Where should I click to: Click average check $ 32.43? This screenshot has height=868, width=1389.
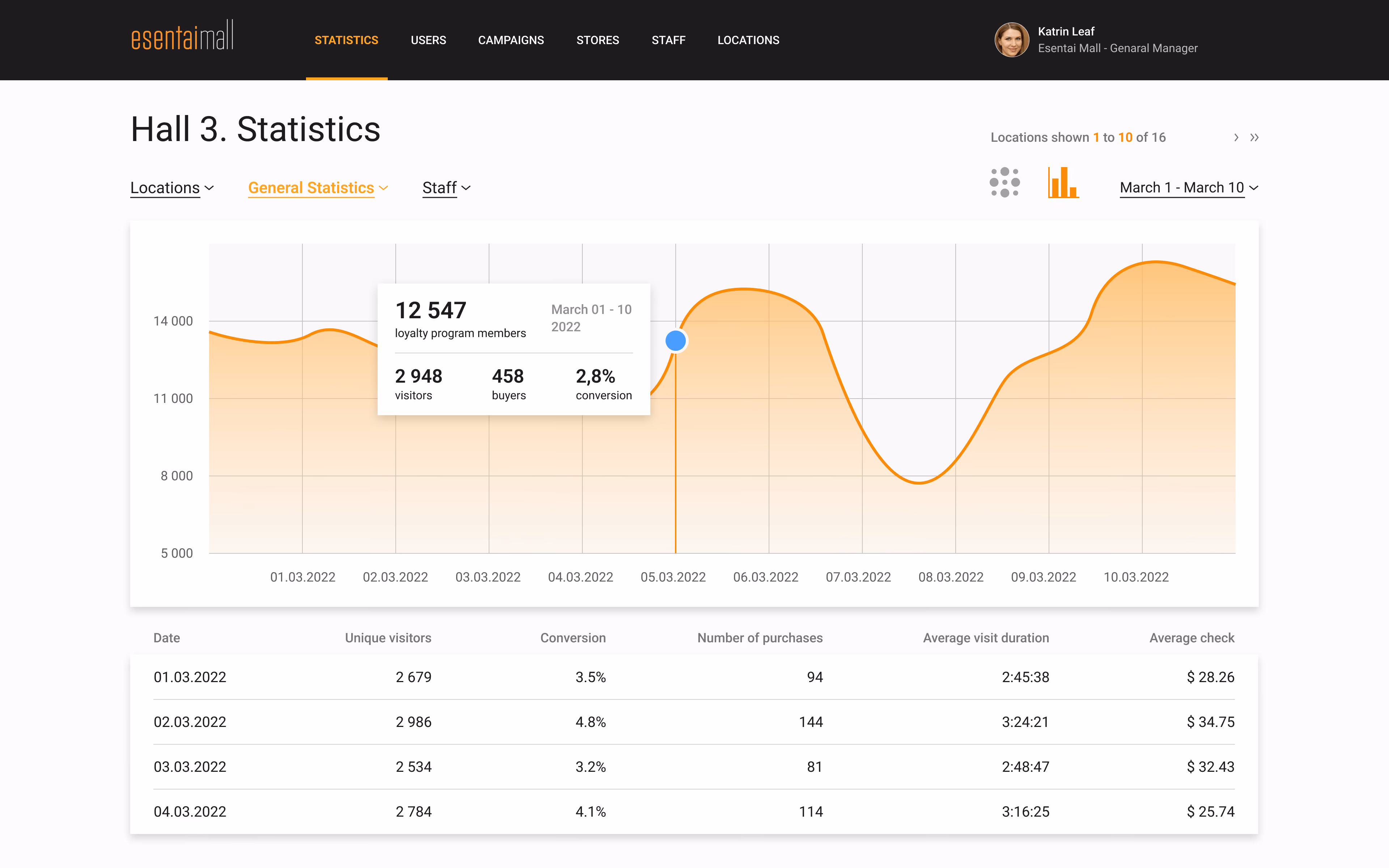click(1211, 766)
